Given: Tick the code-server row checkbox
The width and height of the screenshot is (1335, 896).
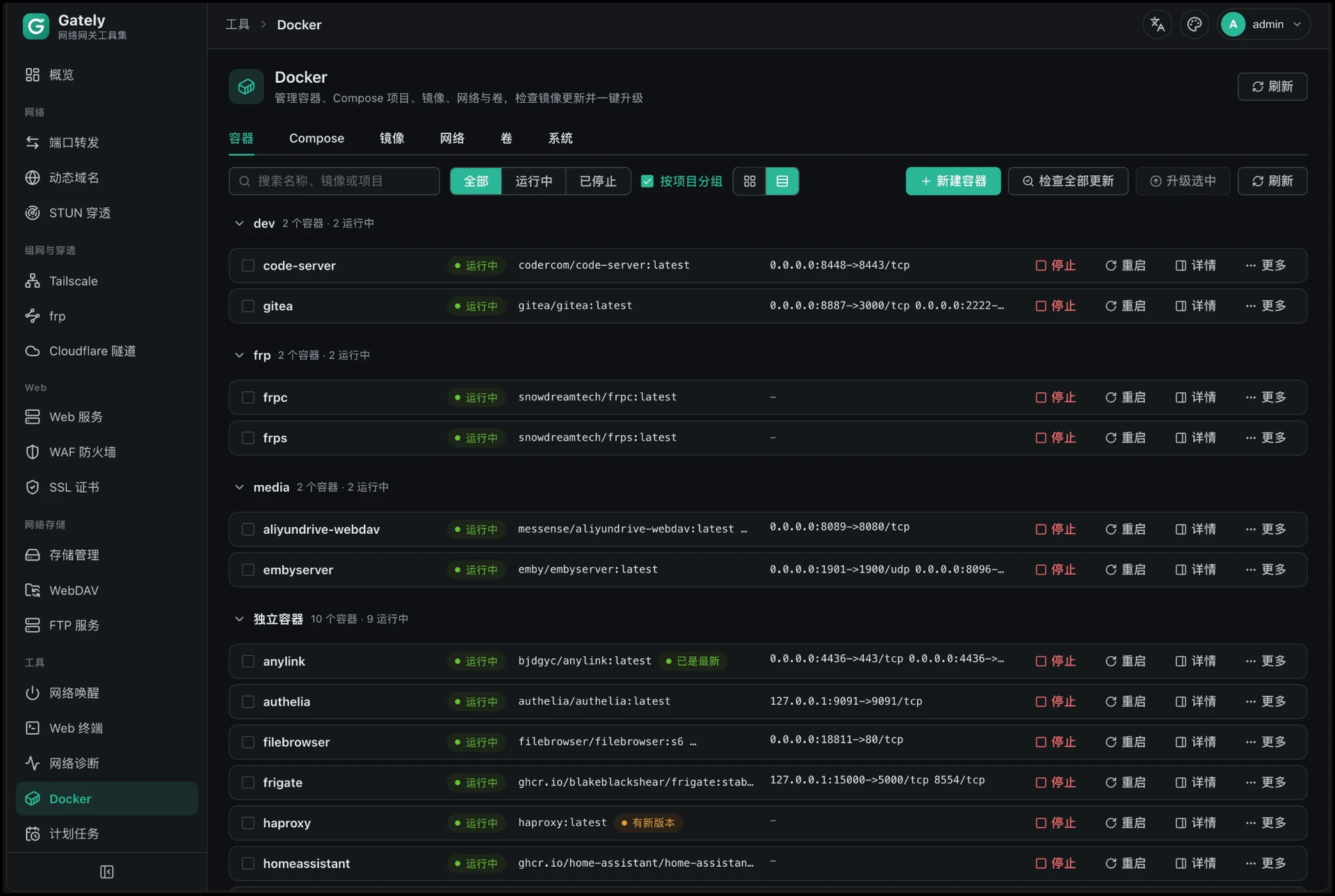Looking at the screenshot, I should (x=248, y=266).
